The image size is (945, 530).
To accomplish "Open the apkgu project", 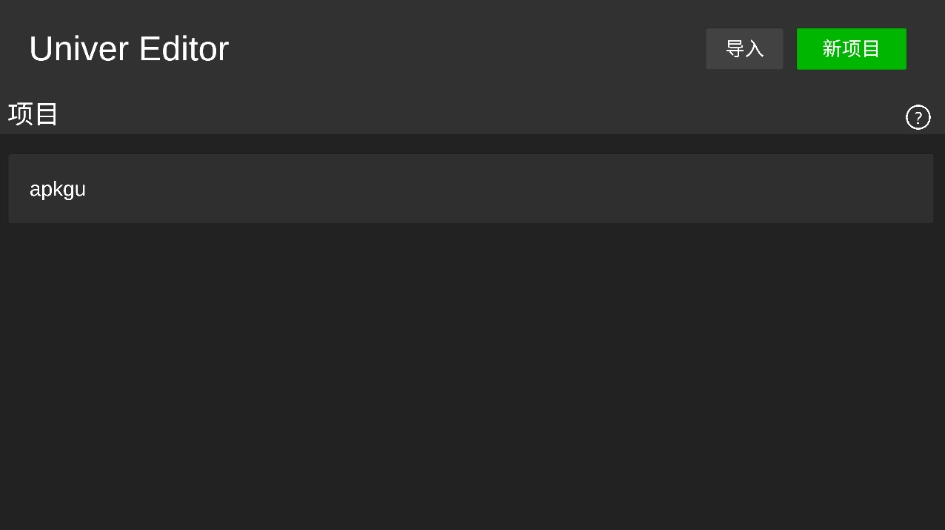I will click(471, 189).
